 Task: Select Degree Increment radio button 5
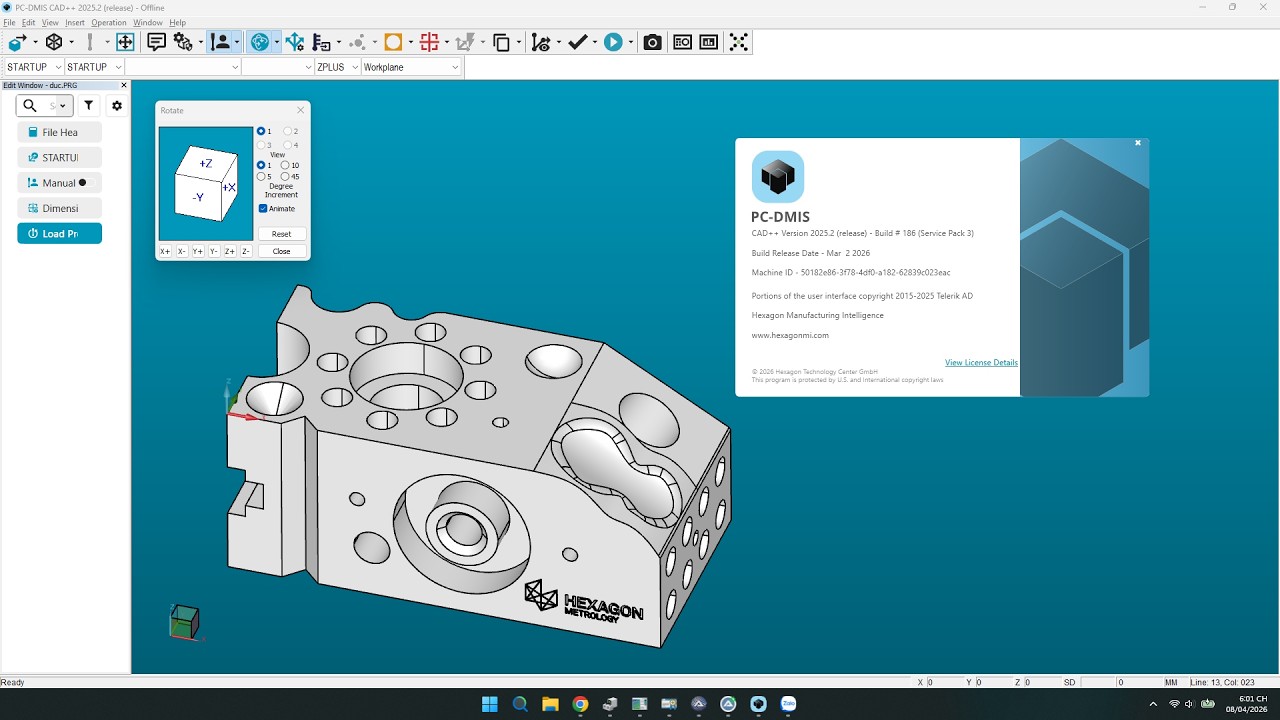click(261, 177)
